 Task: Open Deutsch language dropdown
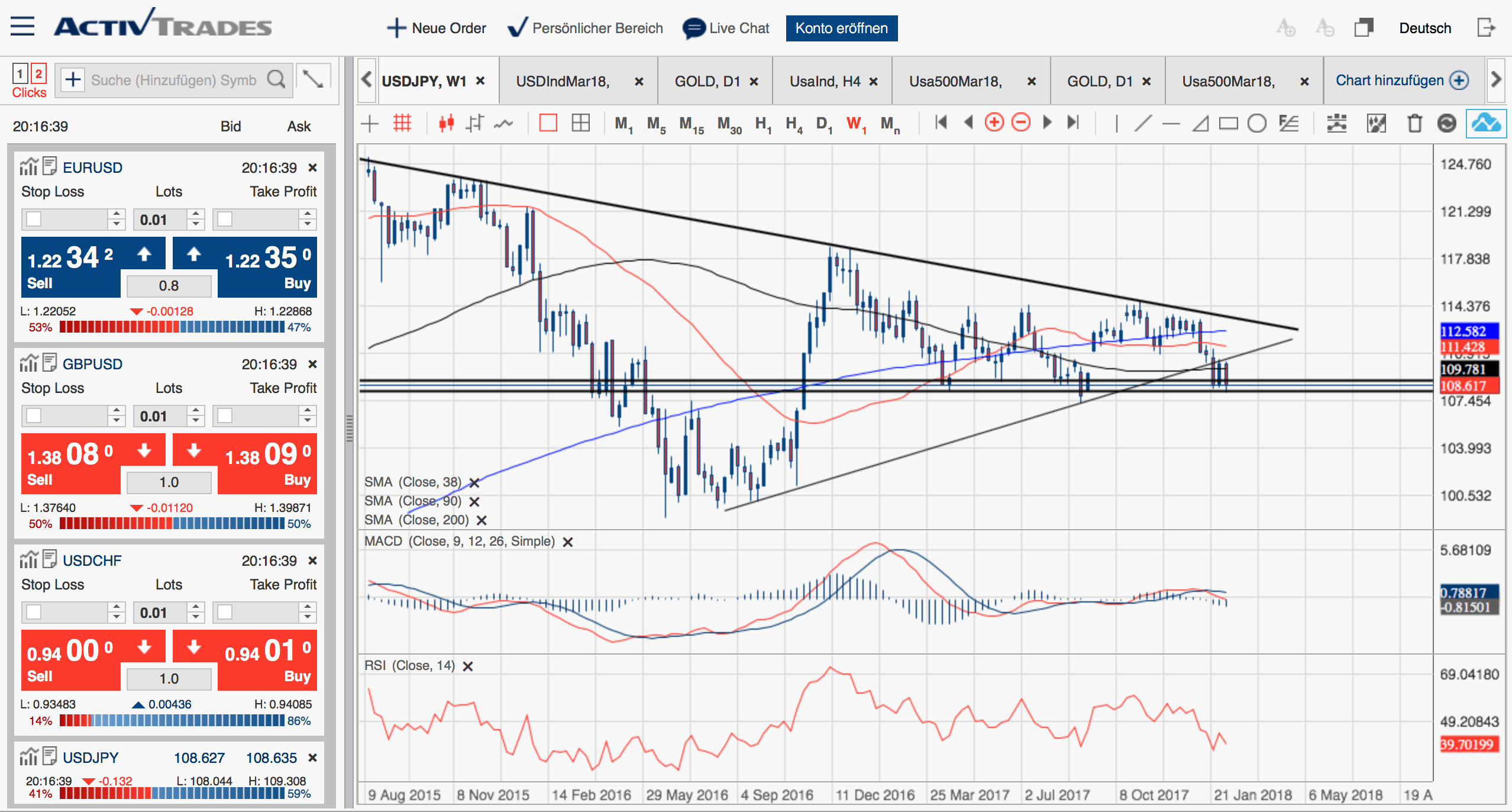(x=1425, y=28)
